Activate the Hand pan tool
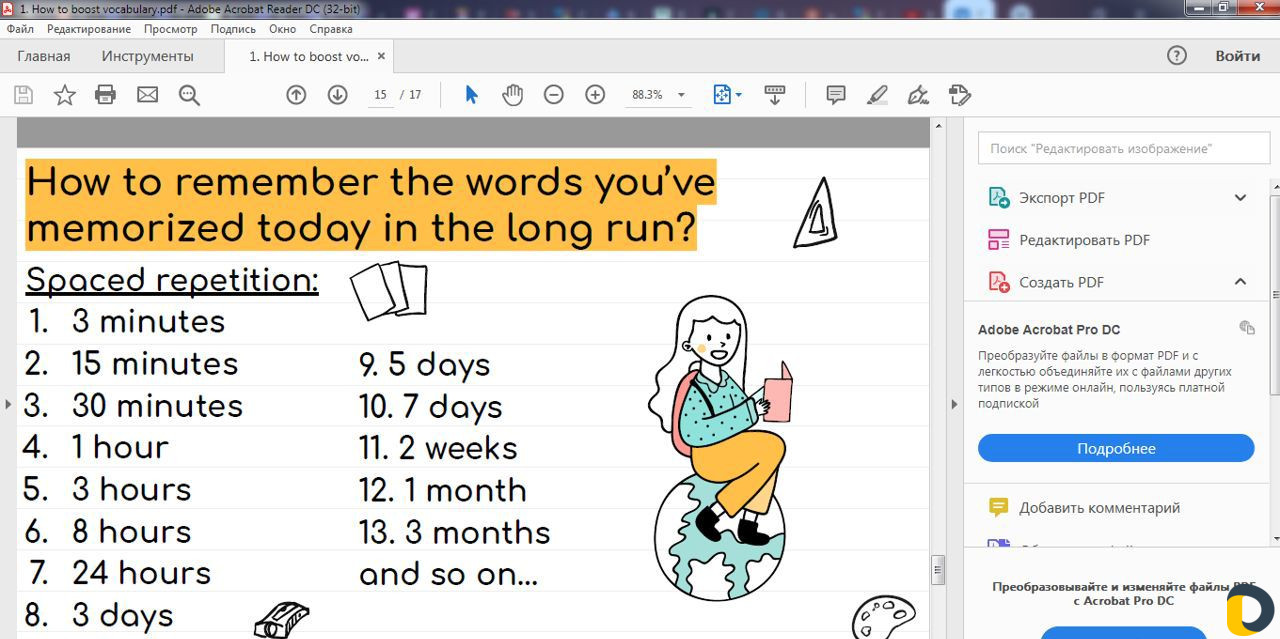Screen dimensions: 1280x639 pos(512,95)
